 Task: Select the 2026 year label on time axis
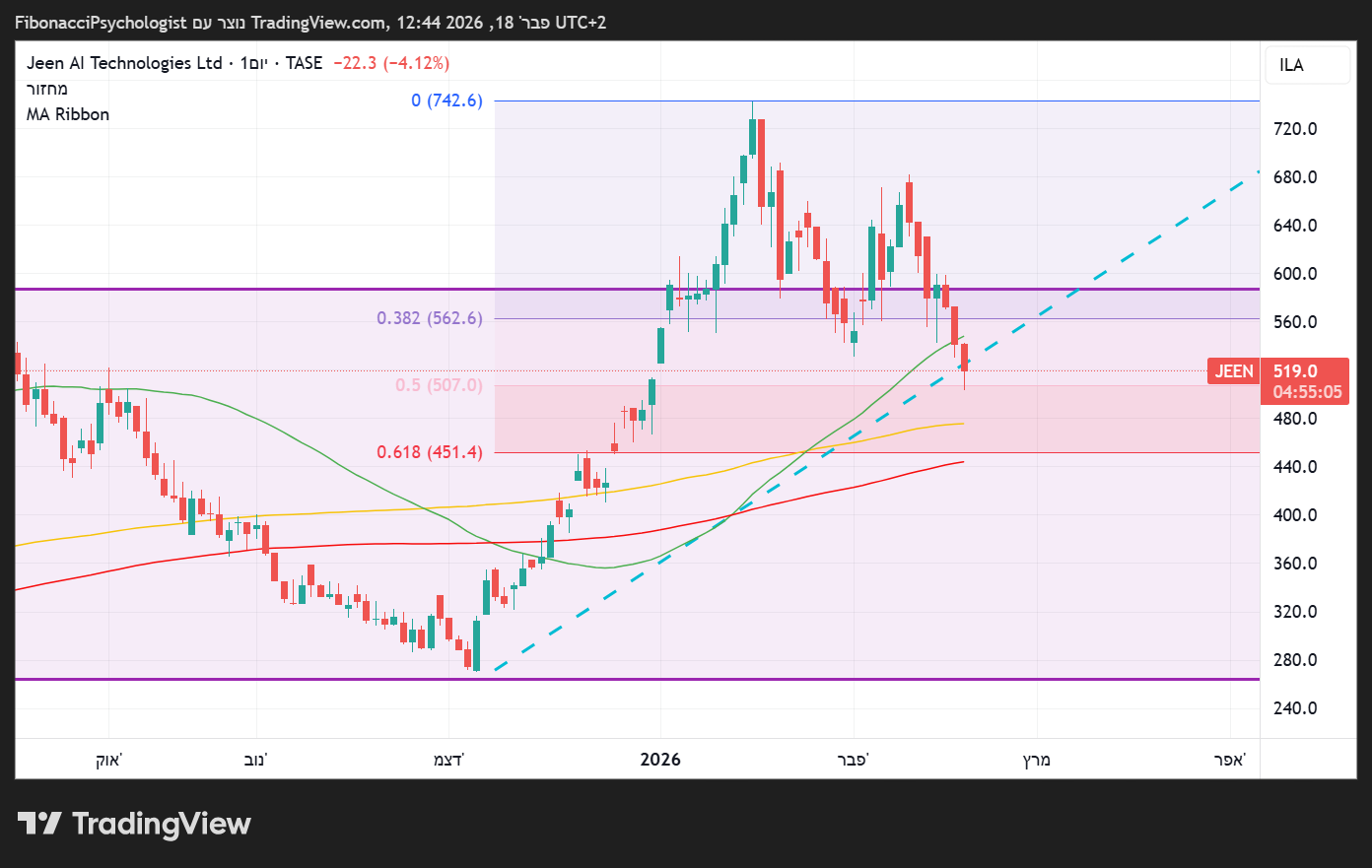tap(660, 760)
